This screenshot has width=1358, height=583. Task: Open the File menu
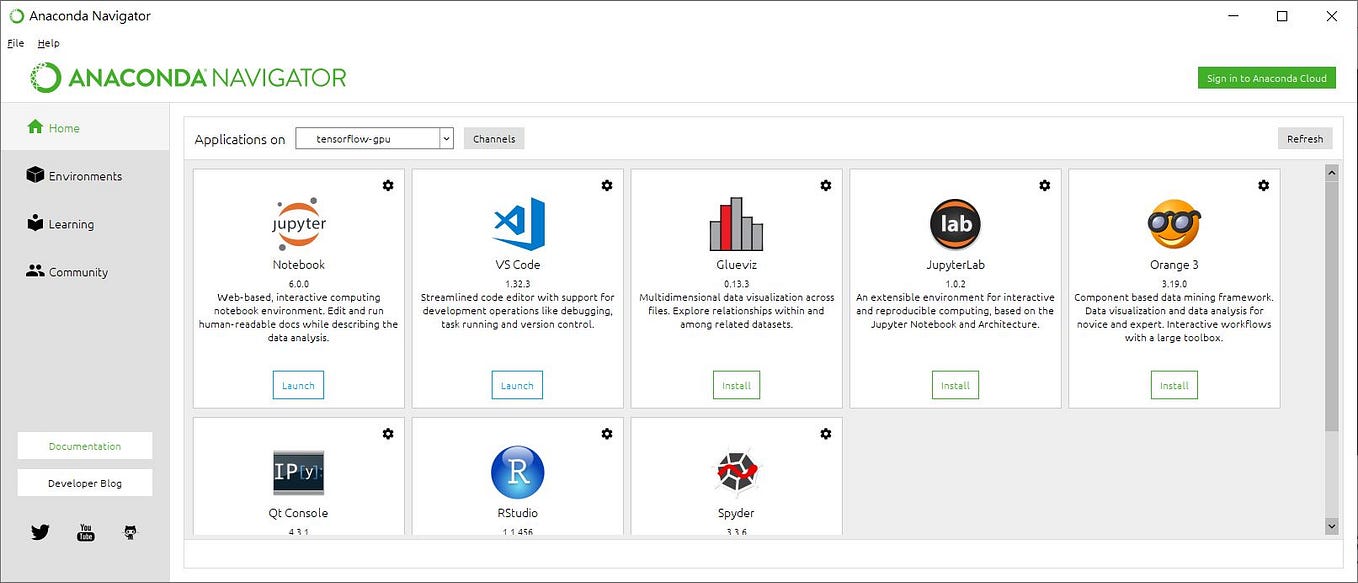click(x=15, y=43)
